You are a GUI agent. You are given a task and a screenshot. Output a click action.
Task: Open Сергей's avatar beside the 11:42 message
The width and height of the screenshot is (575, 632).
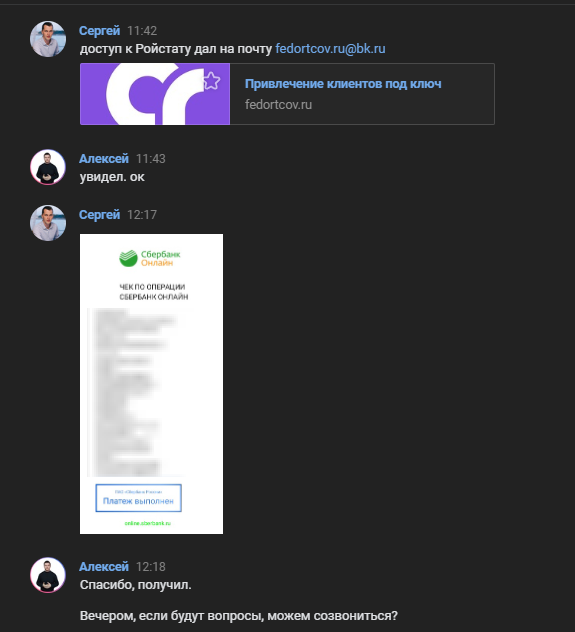click(48, 39)
